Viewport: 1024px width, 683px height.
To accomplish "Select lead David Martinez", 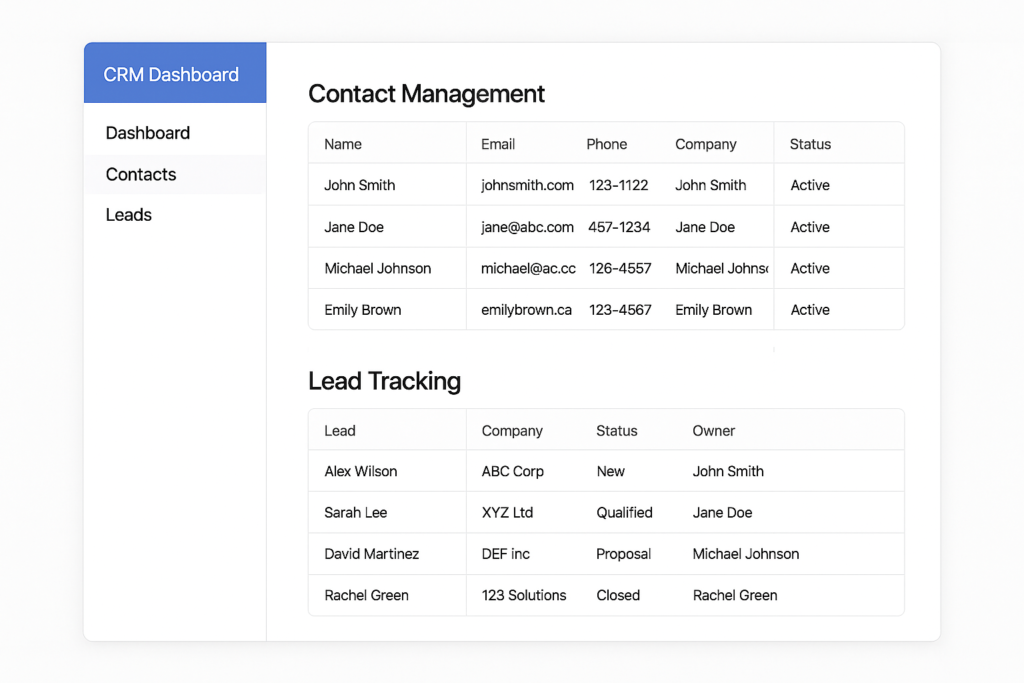I will pos(372,554).
